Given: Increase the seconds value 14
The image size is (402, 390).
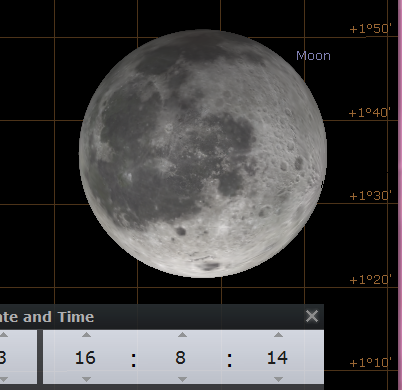Looking at the screenshot, I should [x=278, y=335].
